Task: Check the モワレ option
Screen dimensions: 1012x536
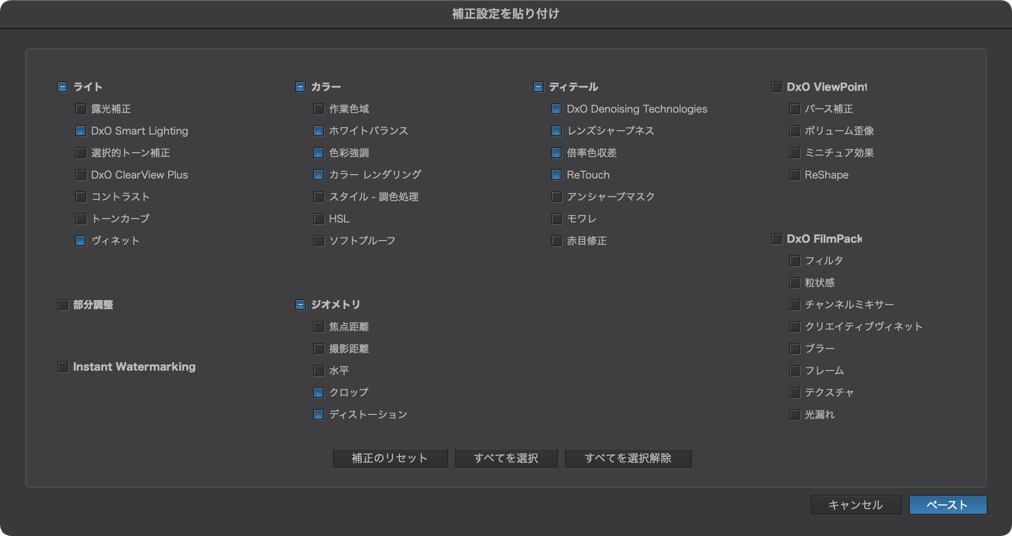Action: click(556, 219)
